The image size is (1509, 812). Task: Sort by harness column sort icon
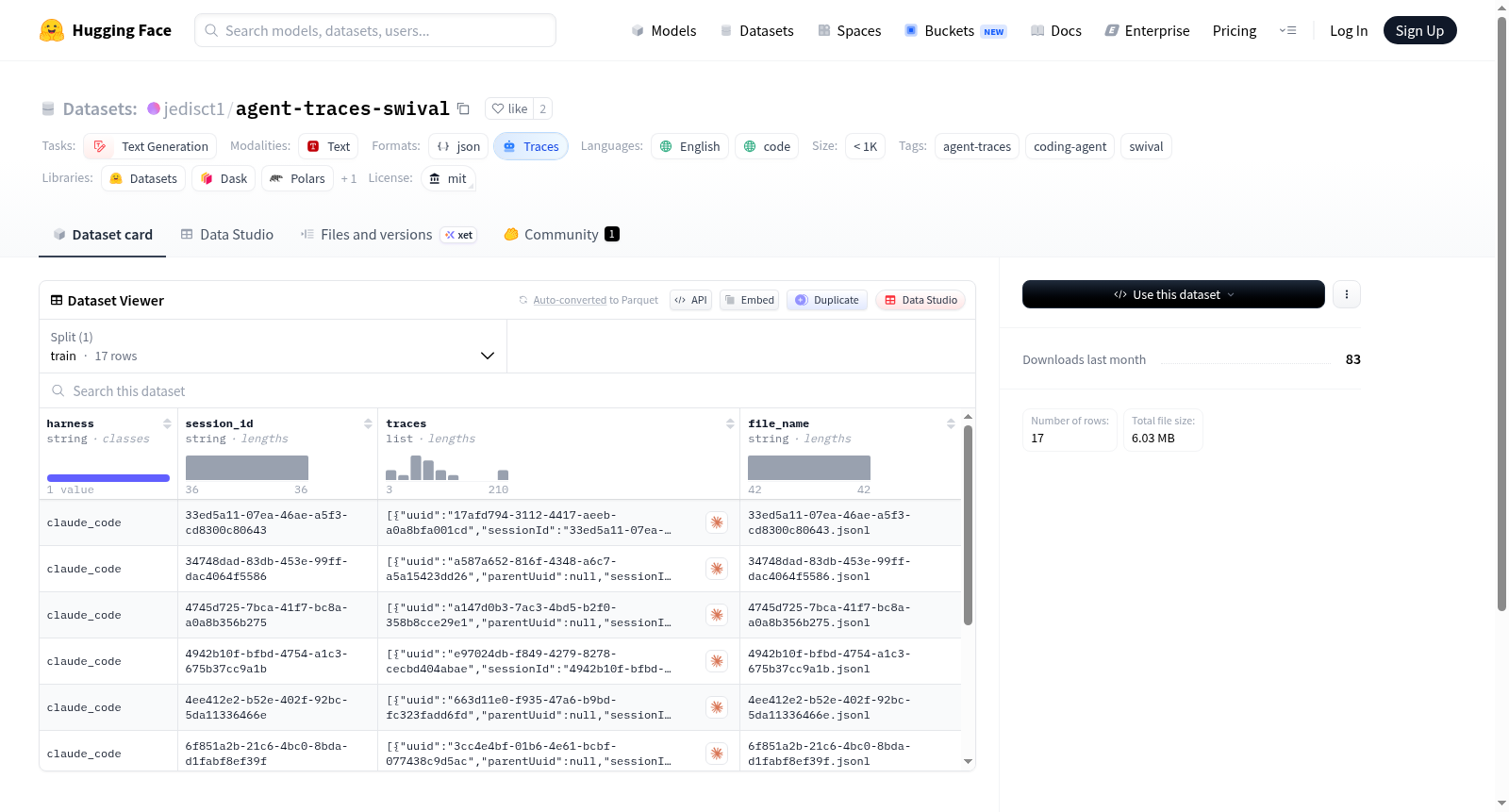click(167, 423)
